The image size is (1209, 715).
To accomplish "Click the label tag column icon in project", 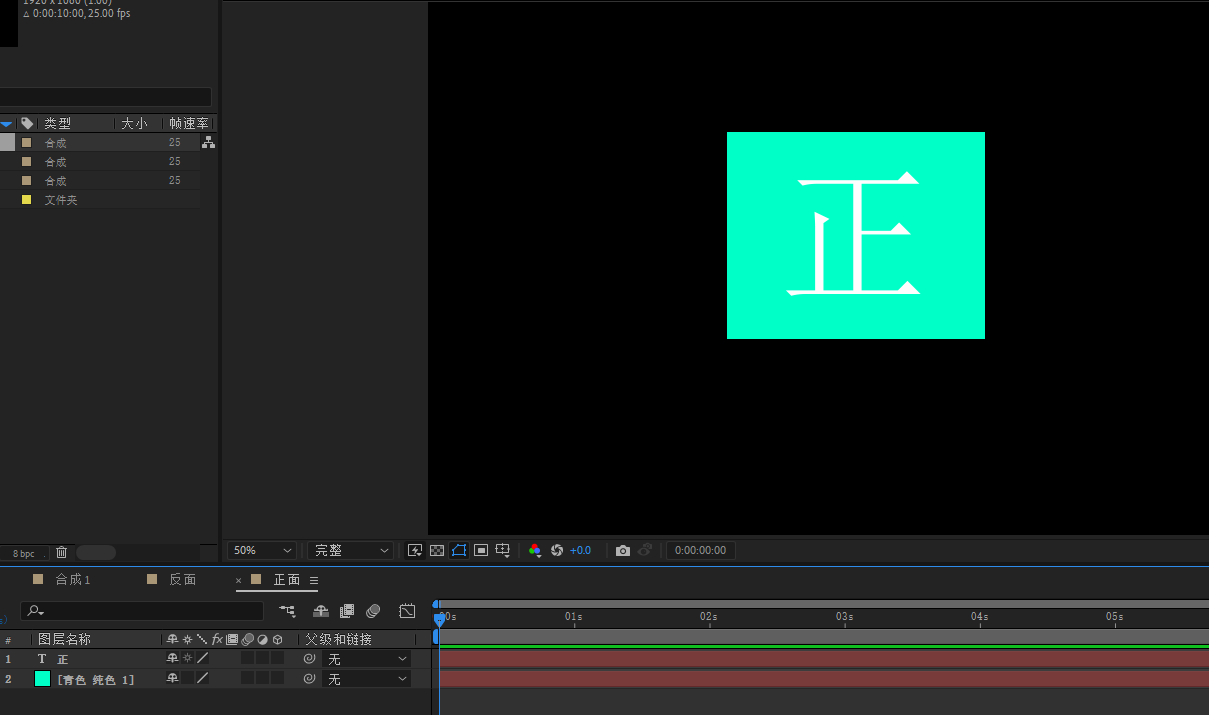I will pos(27,124).
